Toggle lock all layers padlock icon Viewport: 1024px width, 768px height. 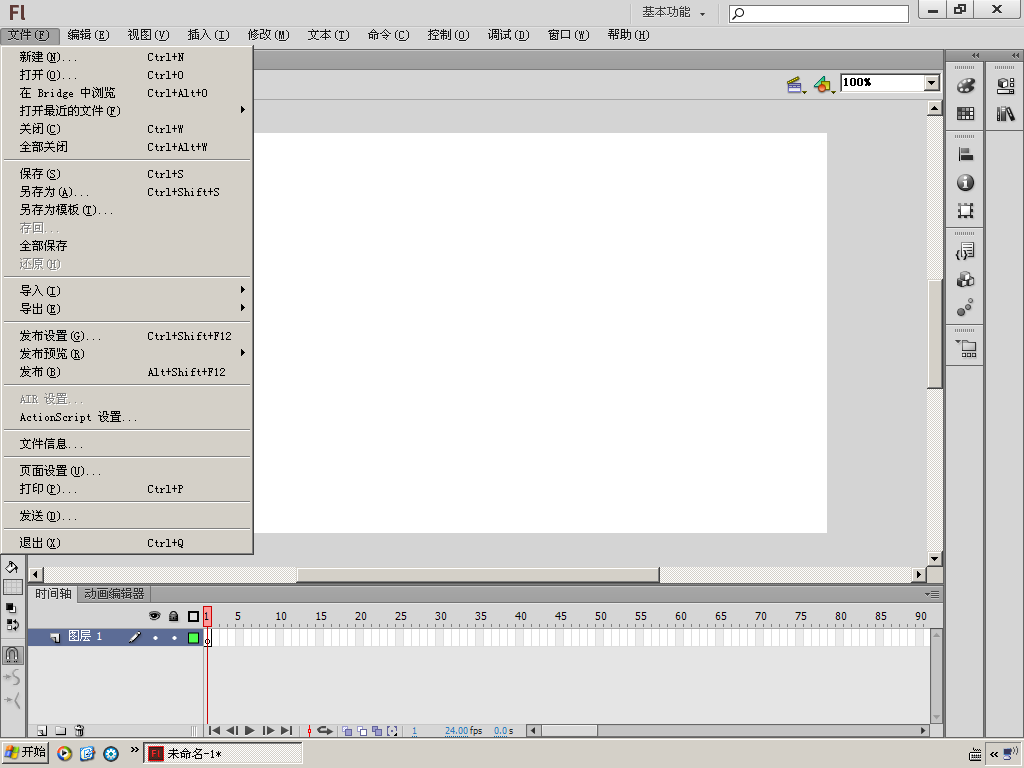pos(173,616)
